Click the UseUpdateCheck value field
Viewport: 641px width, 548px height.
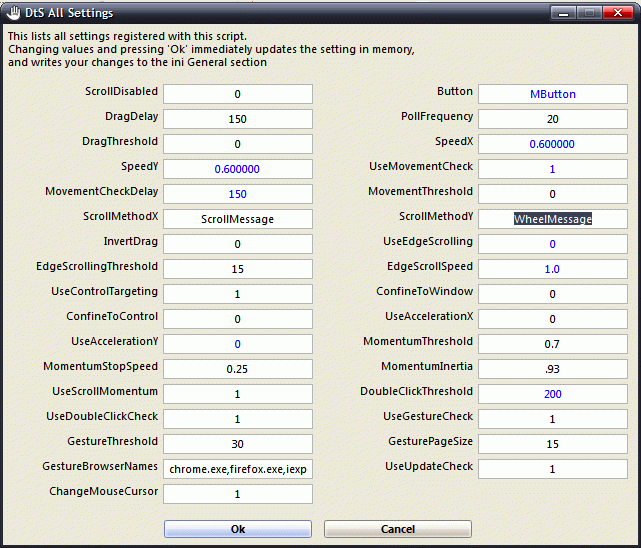click(x=553, y=469)
